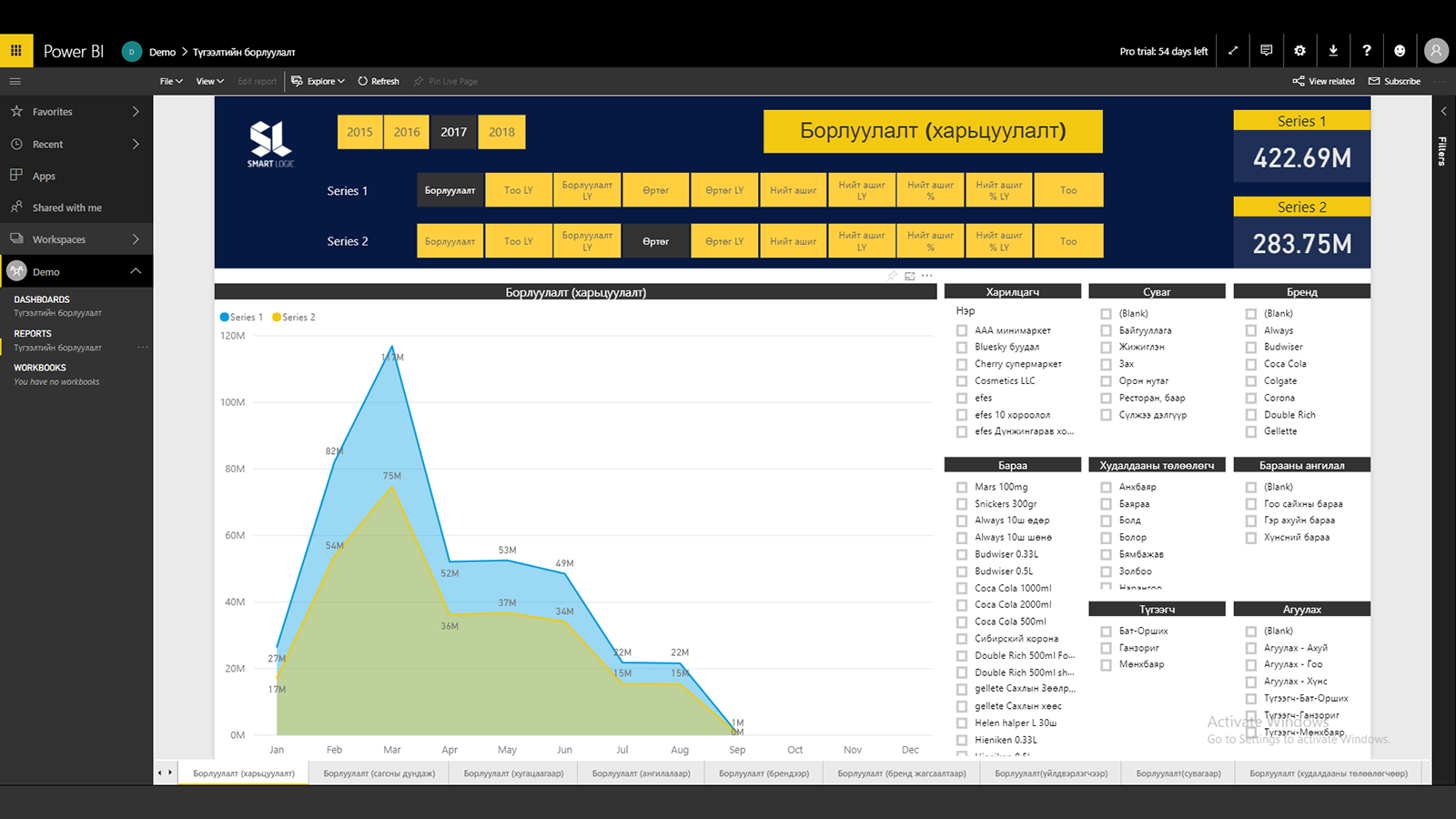Click the Refresh icon in toolbar
1456x819 pixels.
click(362, 81)
